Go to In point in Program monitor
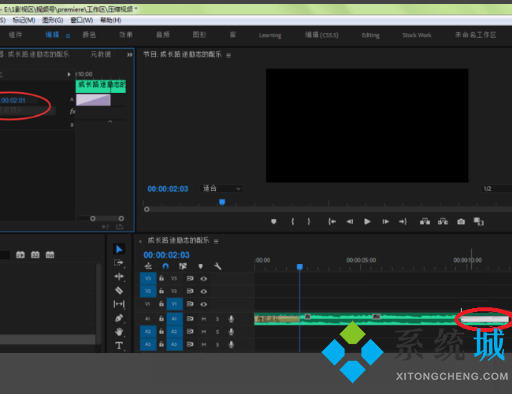 click(332, 221)
